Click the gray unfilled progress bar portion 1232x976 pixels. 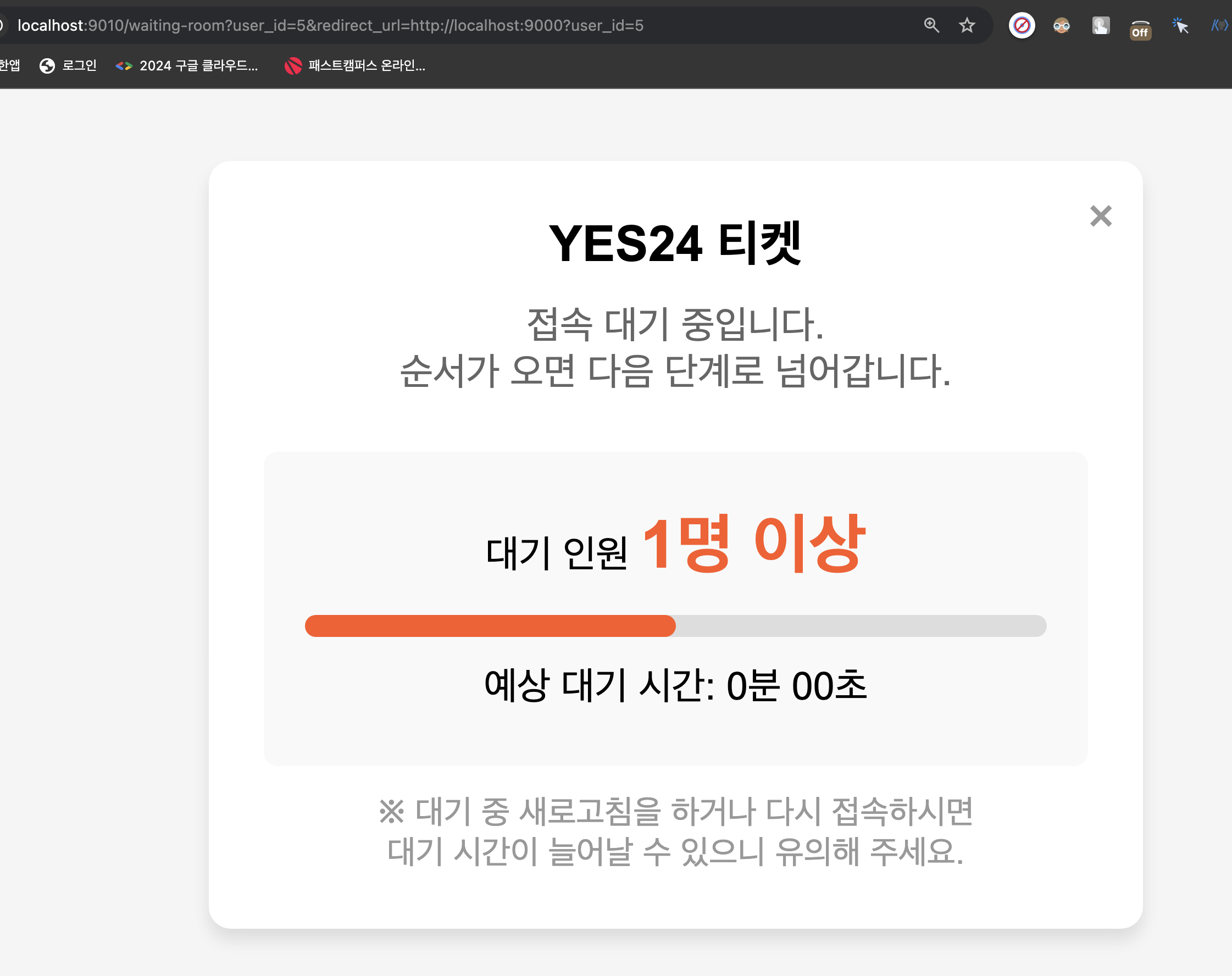860,626
